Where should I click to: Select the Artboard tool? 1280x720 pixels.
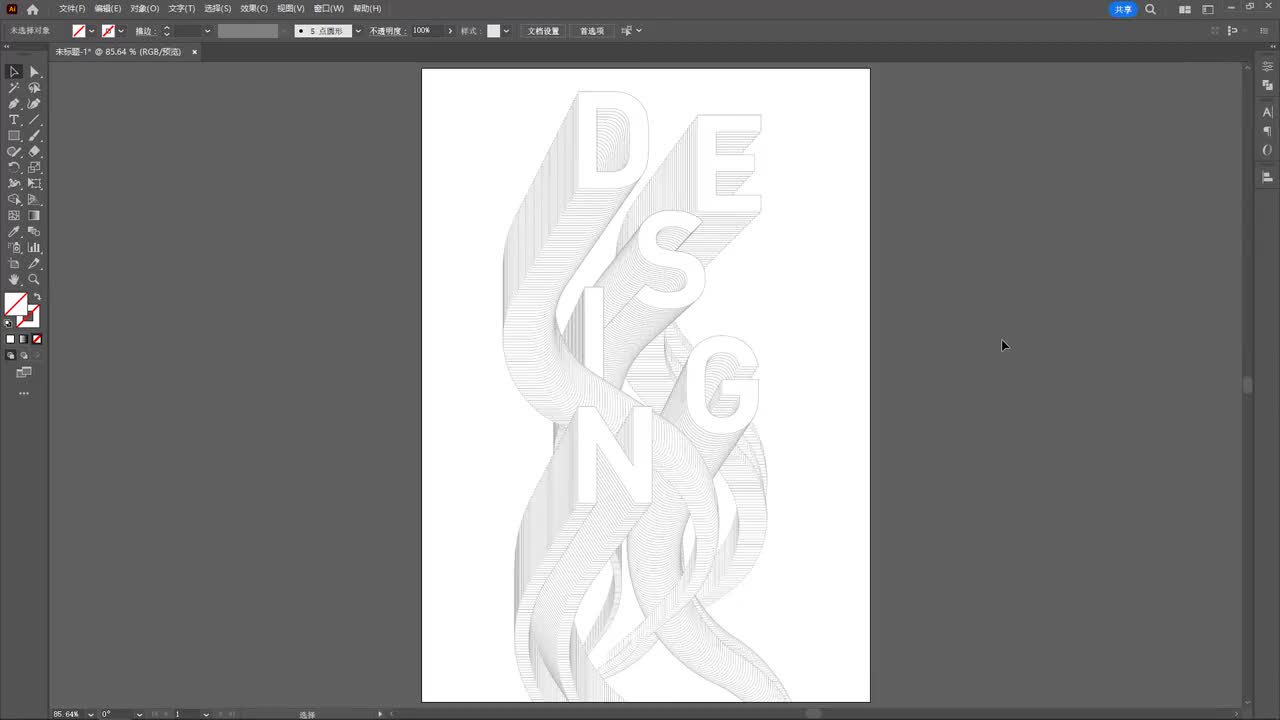(x=14, y=264)
